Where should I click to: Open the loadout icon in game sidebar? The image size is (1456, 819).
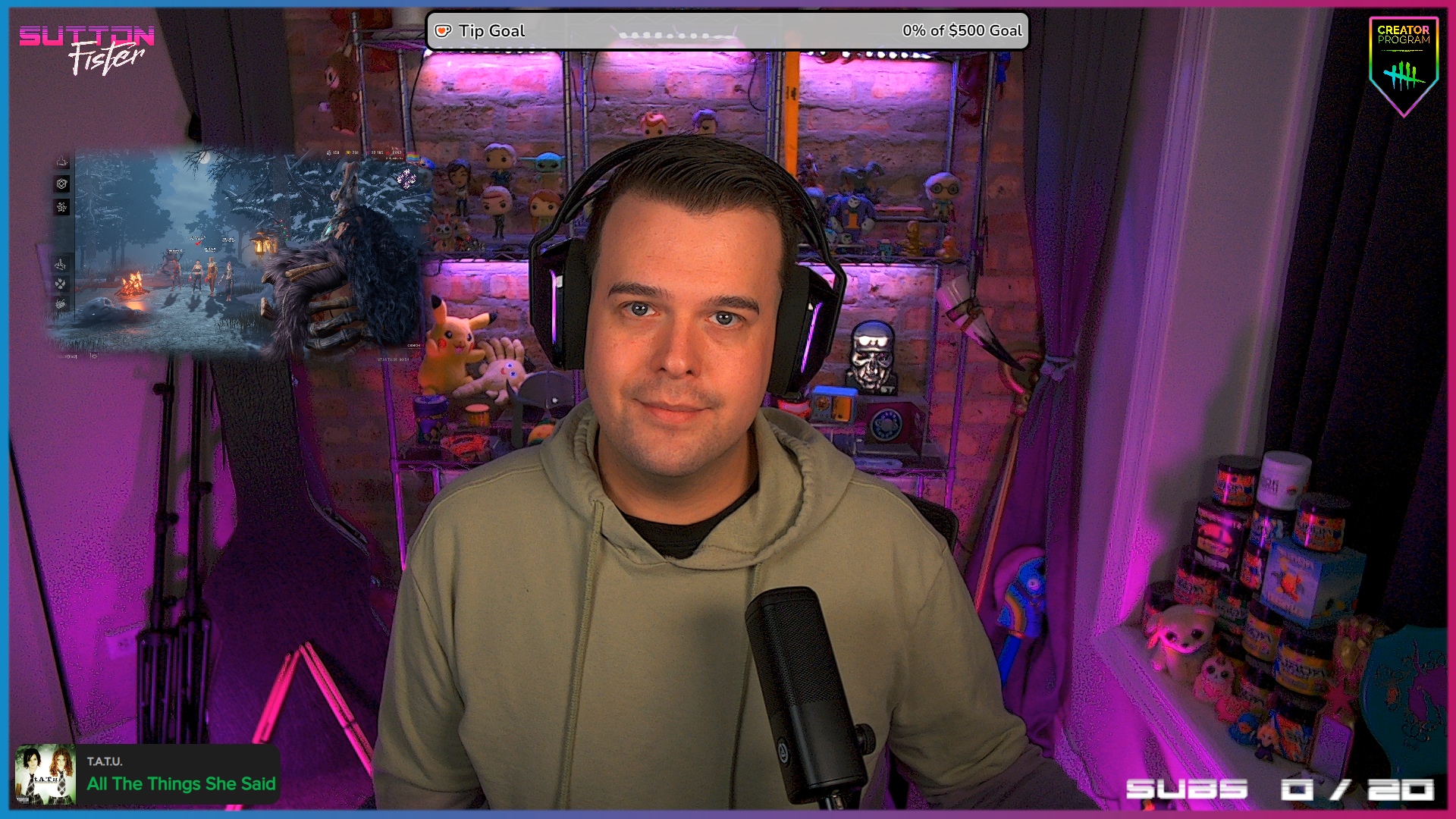61,184
